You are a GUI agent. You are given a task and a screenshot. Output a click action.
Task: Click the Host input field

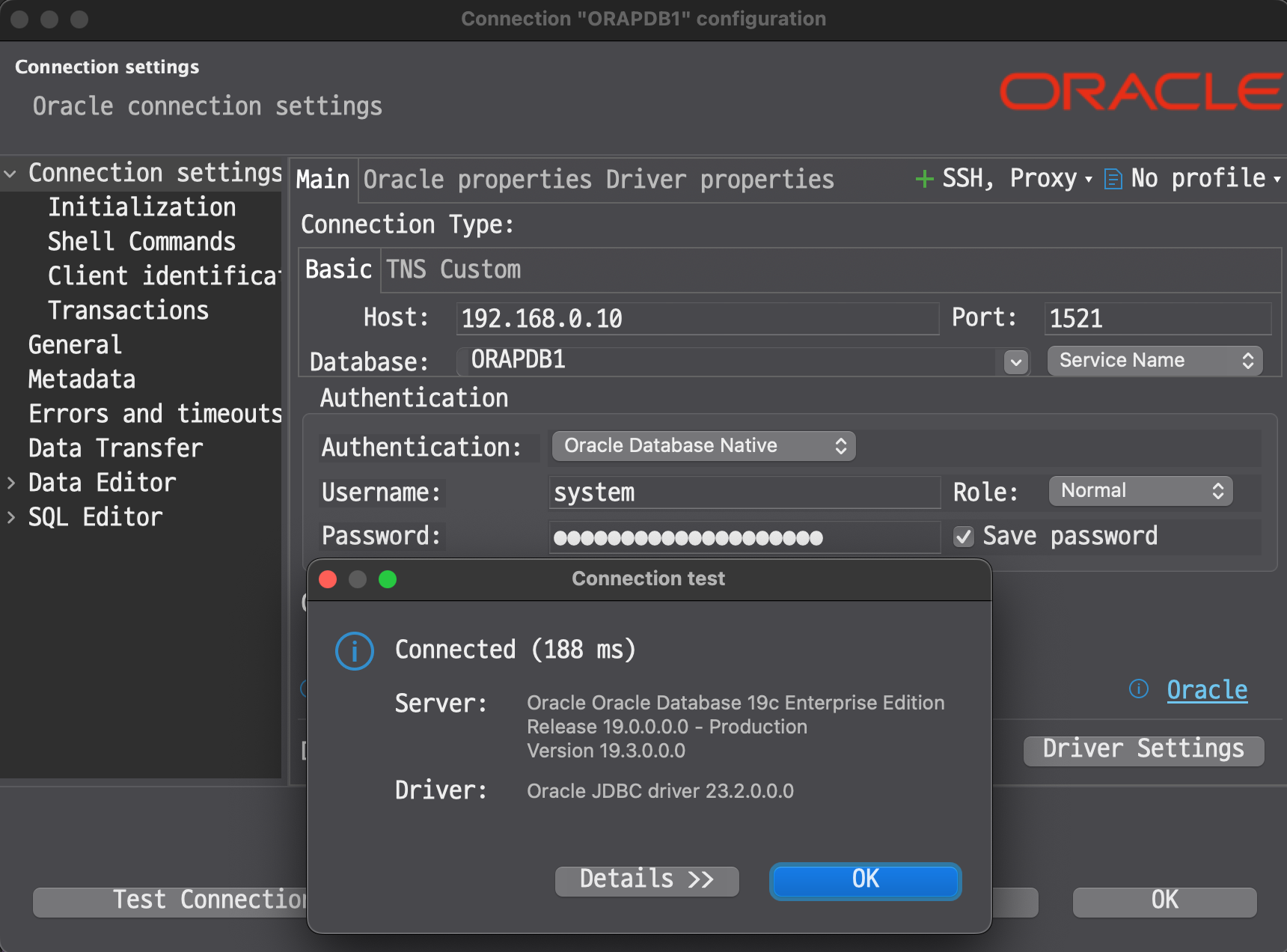(697, 319)
